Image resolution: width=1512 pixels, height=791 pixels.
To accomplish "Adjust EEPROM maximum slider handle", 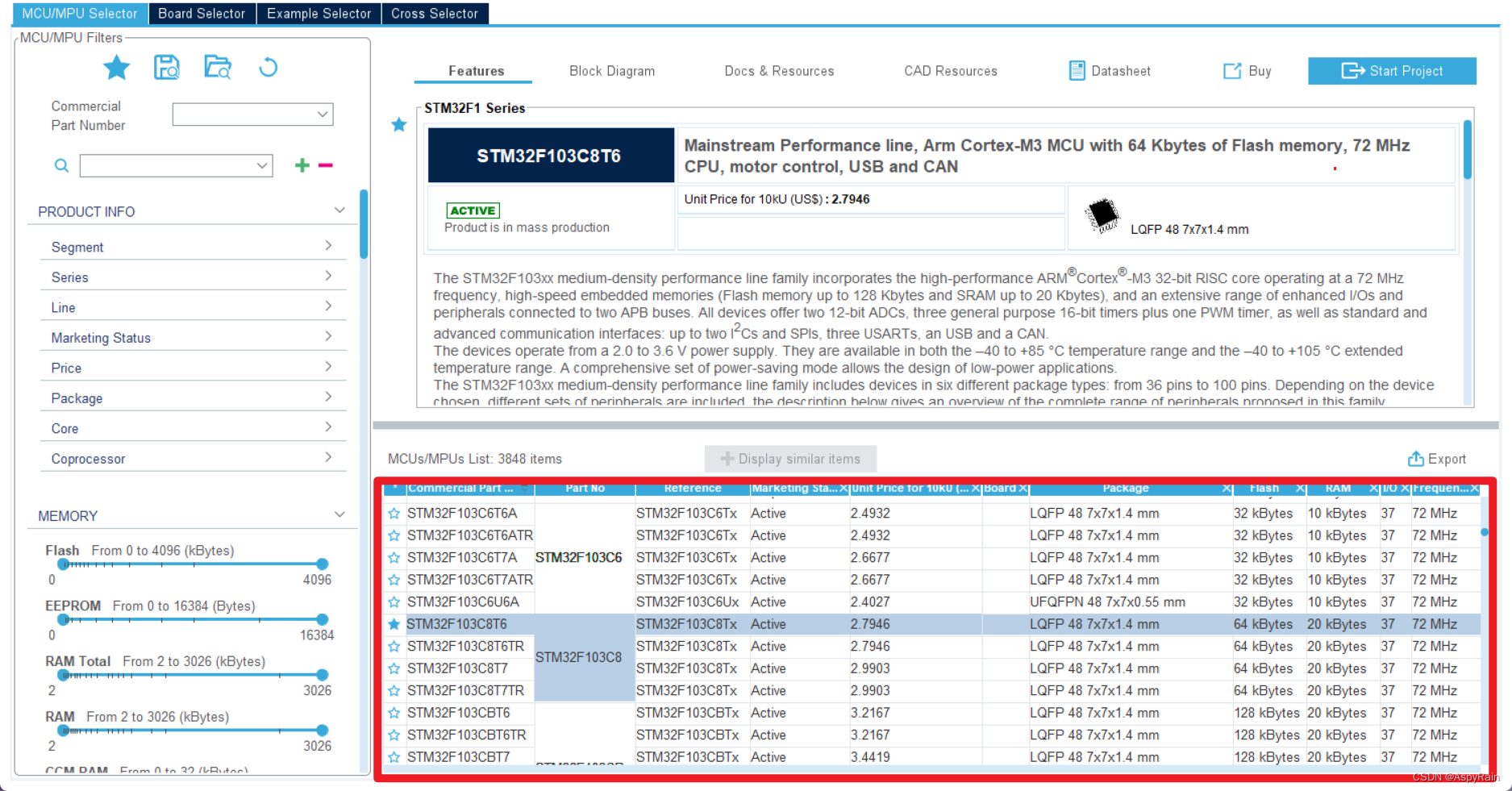I will click(323, 619).
